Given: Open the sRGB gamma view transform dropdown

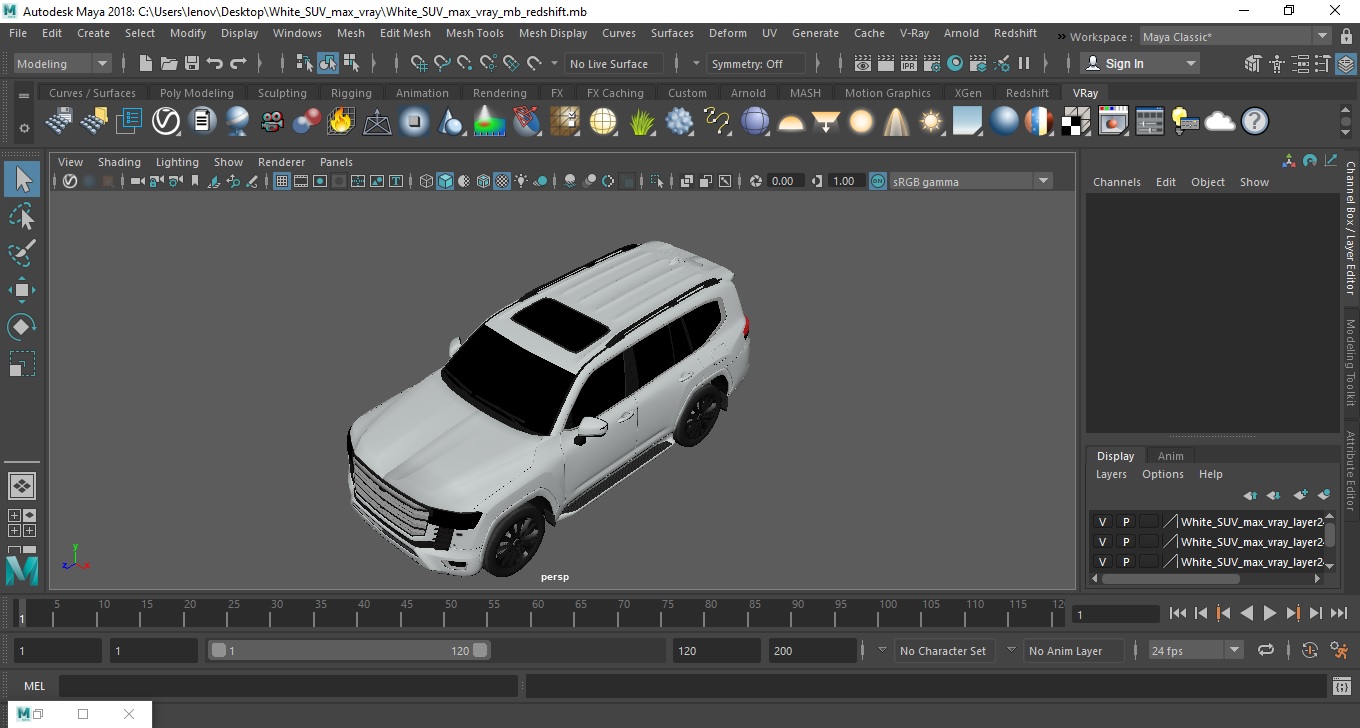Looking at the screenshot, I should tap(971, 181).
